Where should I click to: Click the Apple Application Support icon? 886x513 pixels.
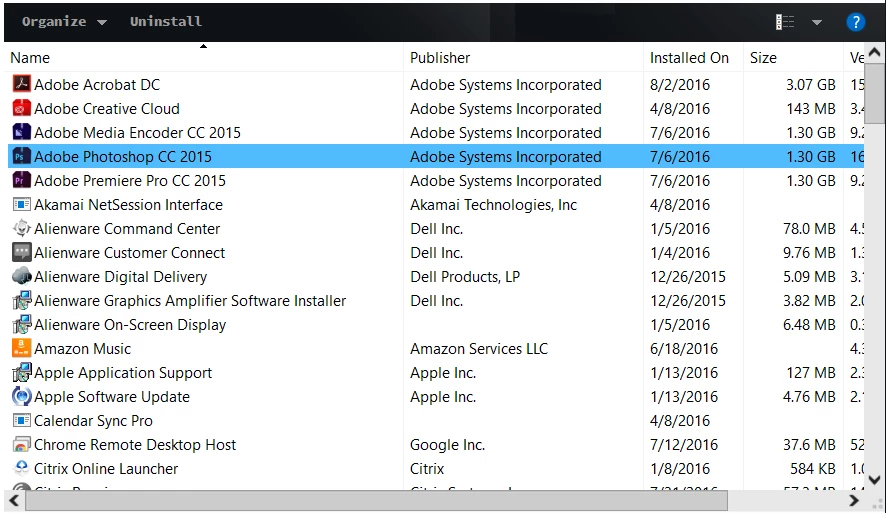point(21,372)
